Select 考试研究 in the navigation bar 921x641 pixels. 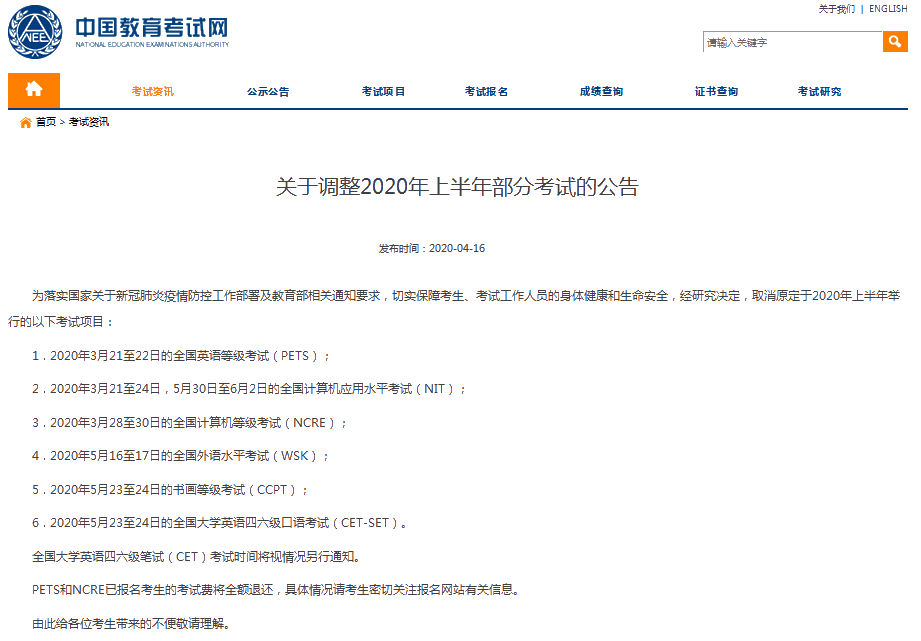tap(817, 90)
